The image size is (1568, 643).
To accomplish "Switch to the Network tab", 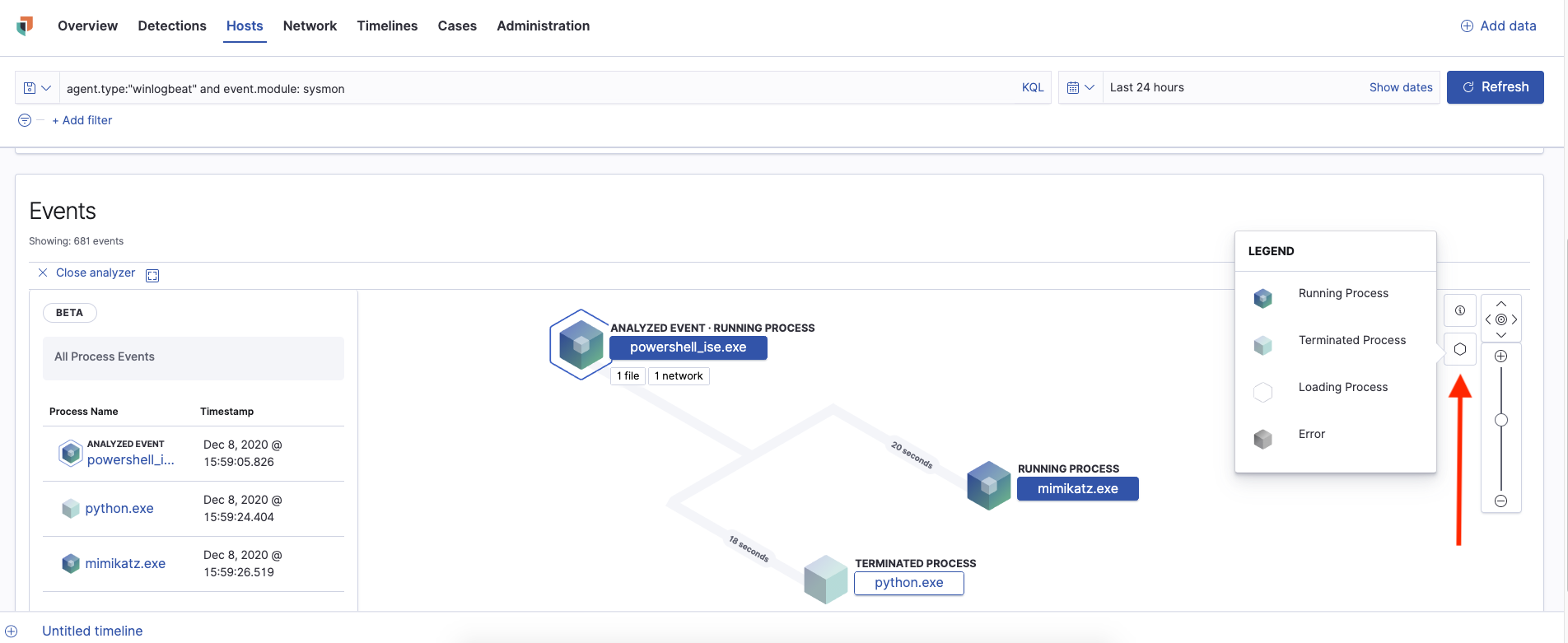I will click(310, 26).
